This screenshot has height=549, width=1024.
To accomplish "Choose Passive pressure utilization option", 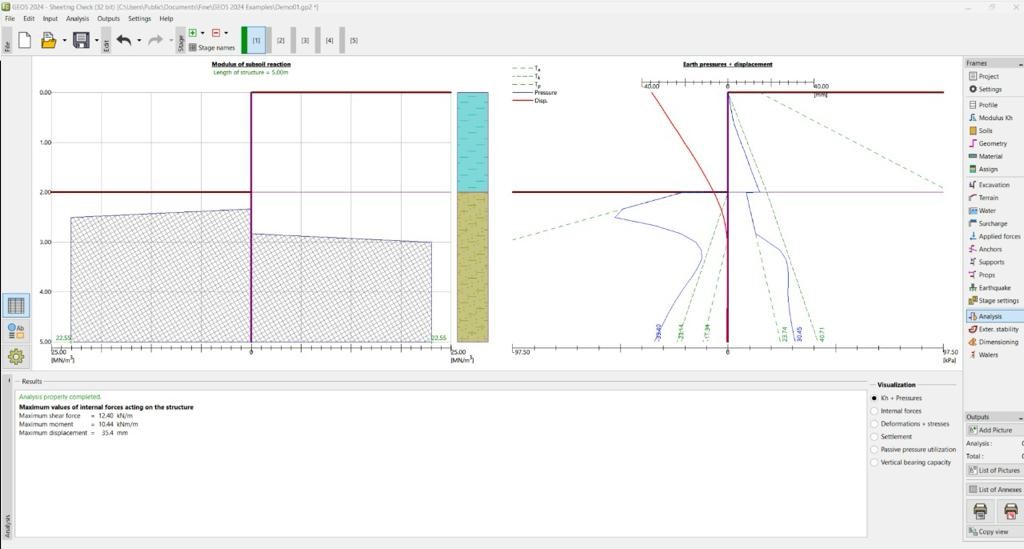I will 876,450.
